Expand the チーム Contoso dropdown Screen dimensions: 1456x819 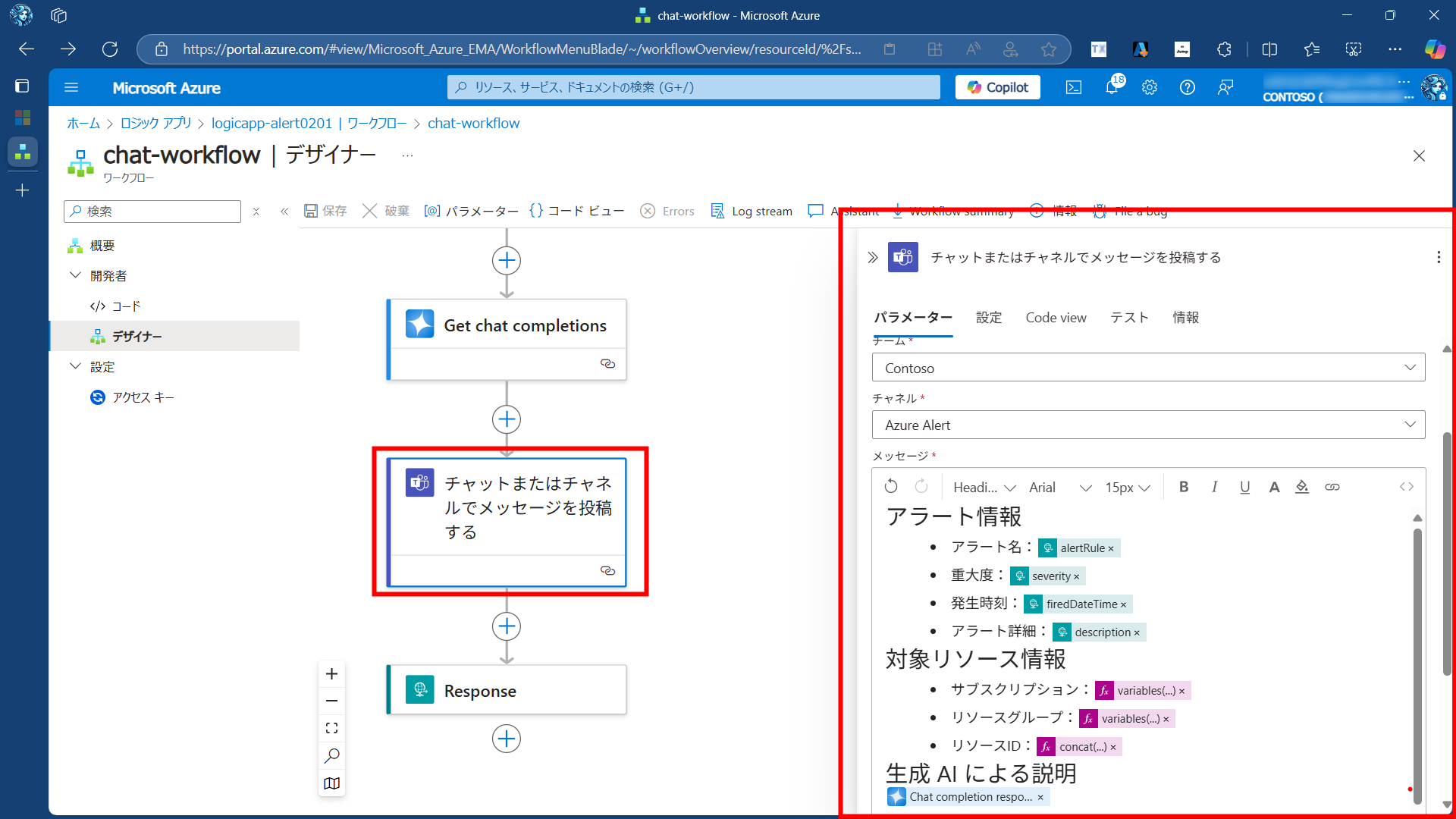pyautogui.click(x=1410, y=368)
